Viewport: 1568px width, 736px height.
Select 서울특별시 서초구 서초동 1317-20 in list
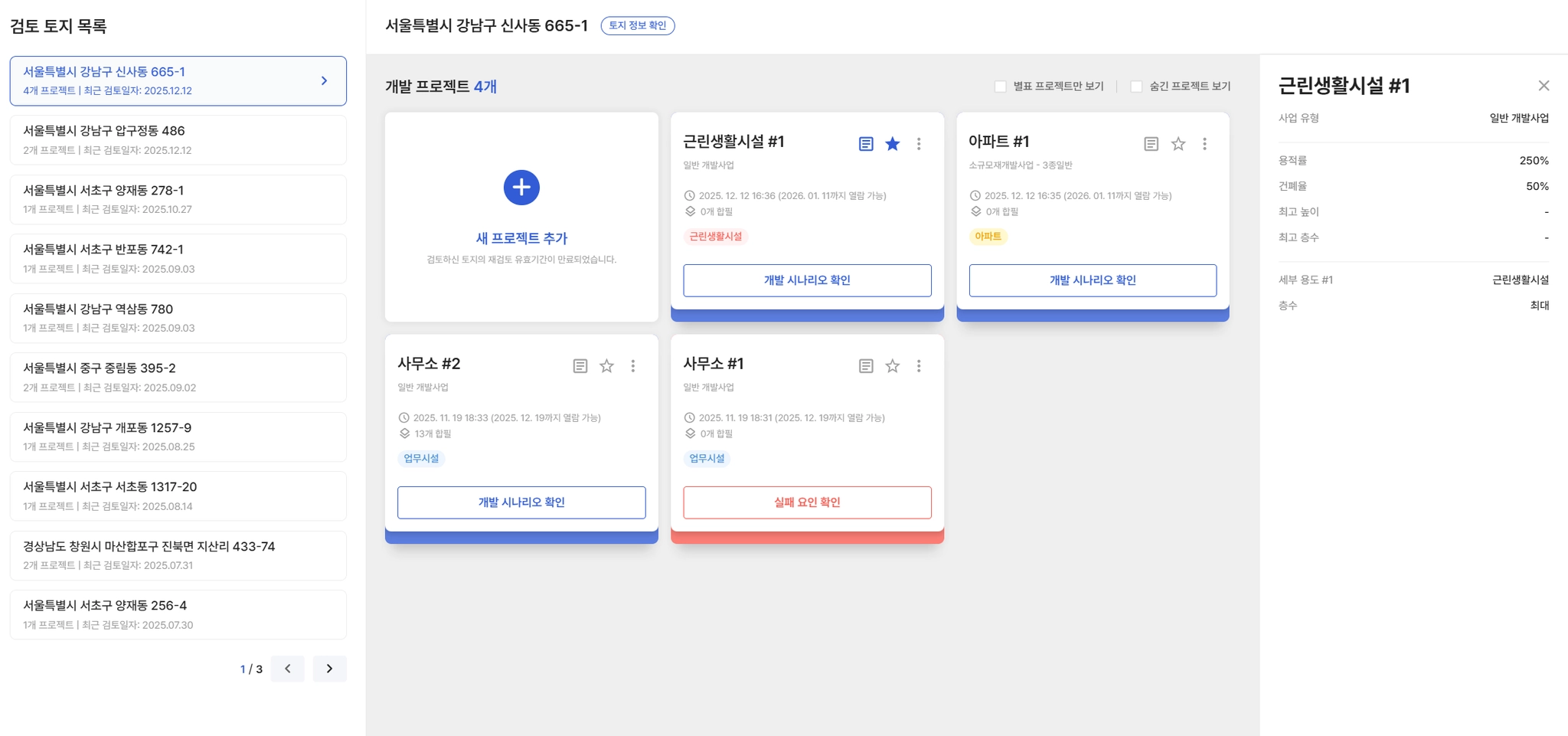(x=178, y=496)
